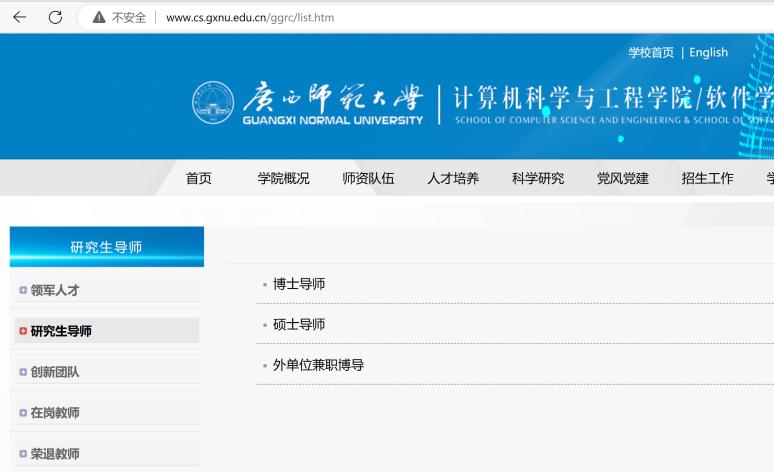Open the 硕士导师 list link
Viewport: 774px width, 472px height.
pyautogui.click(x=299, y=325)
